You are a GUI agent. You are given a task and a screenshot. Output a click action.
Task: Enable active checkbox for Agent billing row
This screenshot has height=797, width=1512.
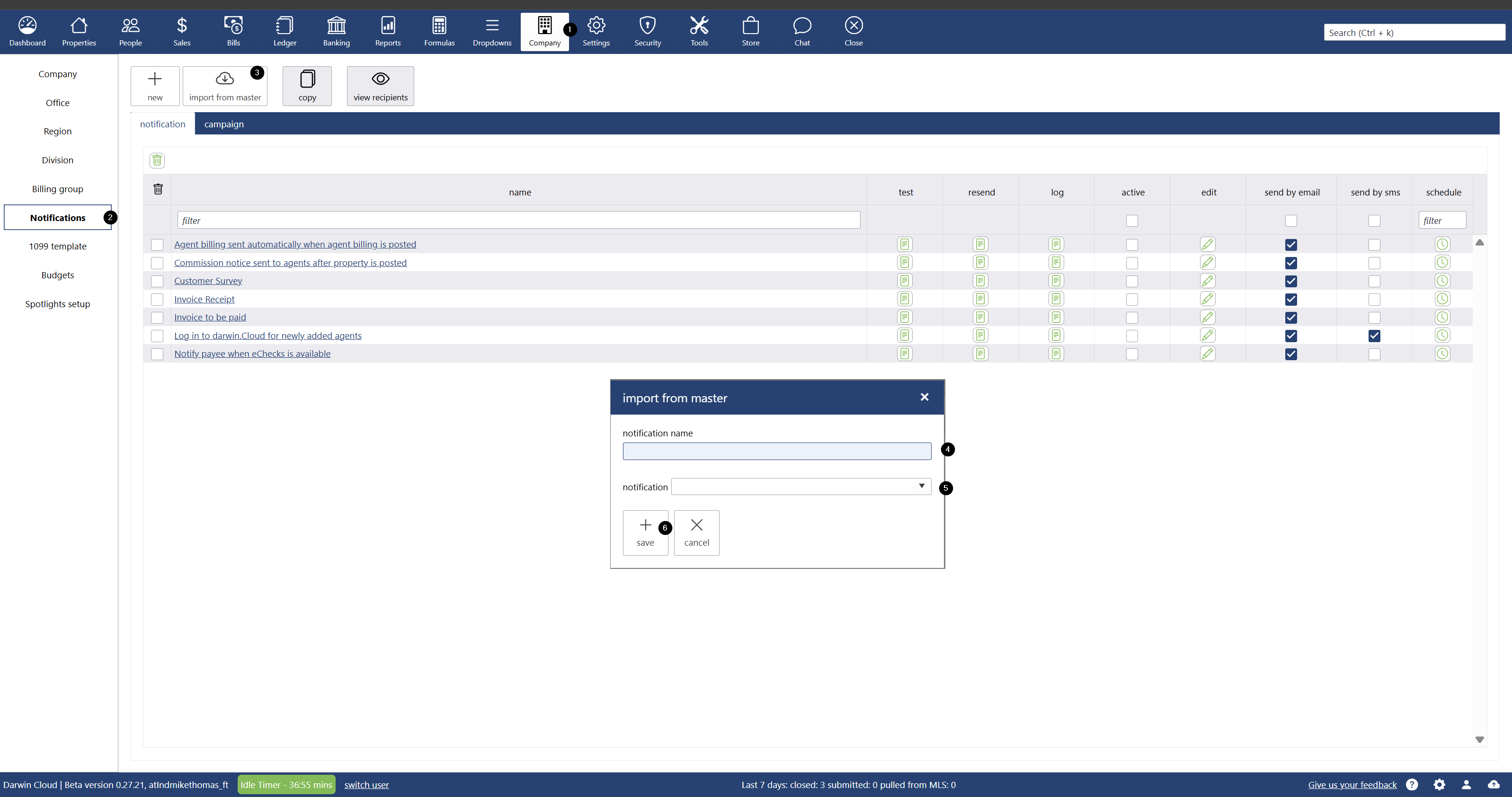point(1132,245)
